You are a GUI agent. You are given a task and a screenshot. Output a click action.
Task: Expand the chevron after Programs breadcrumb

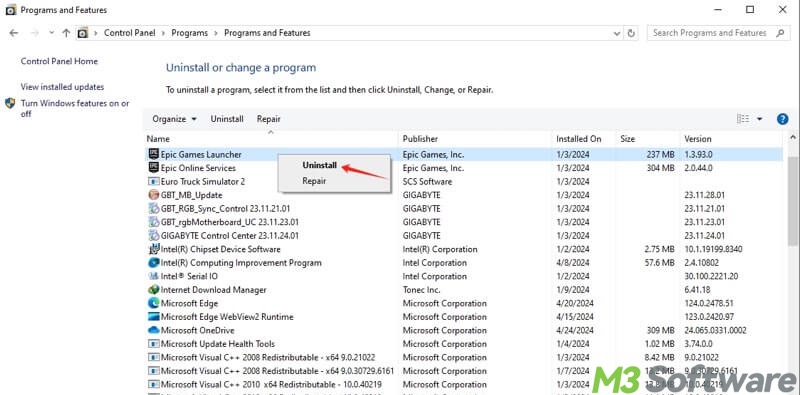click(x=216, y=33)
